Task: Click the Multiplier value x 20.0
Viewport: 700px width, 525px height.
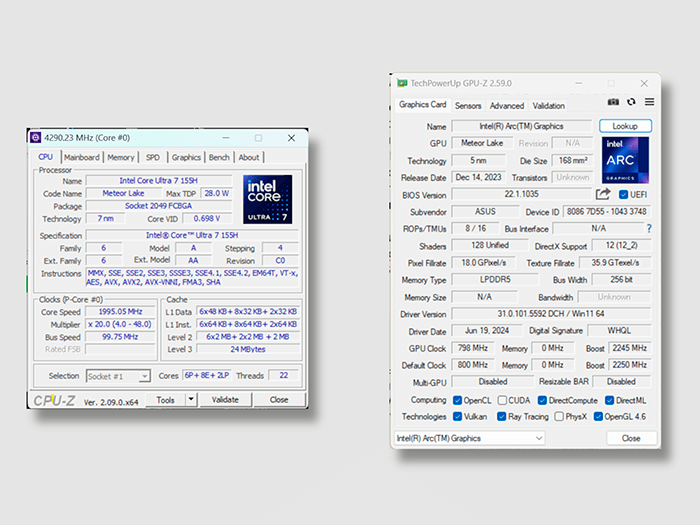Action: point(120,324)
